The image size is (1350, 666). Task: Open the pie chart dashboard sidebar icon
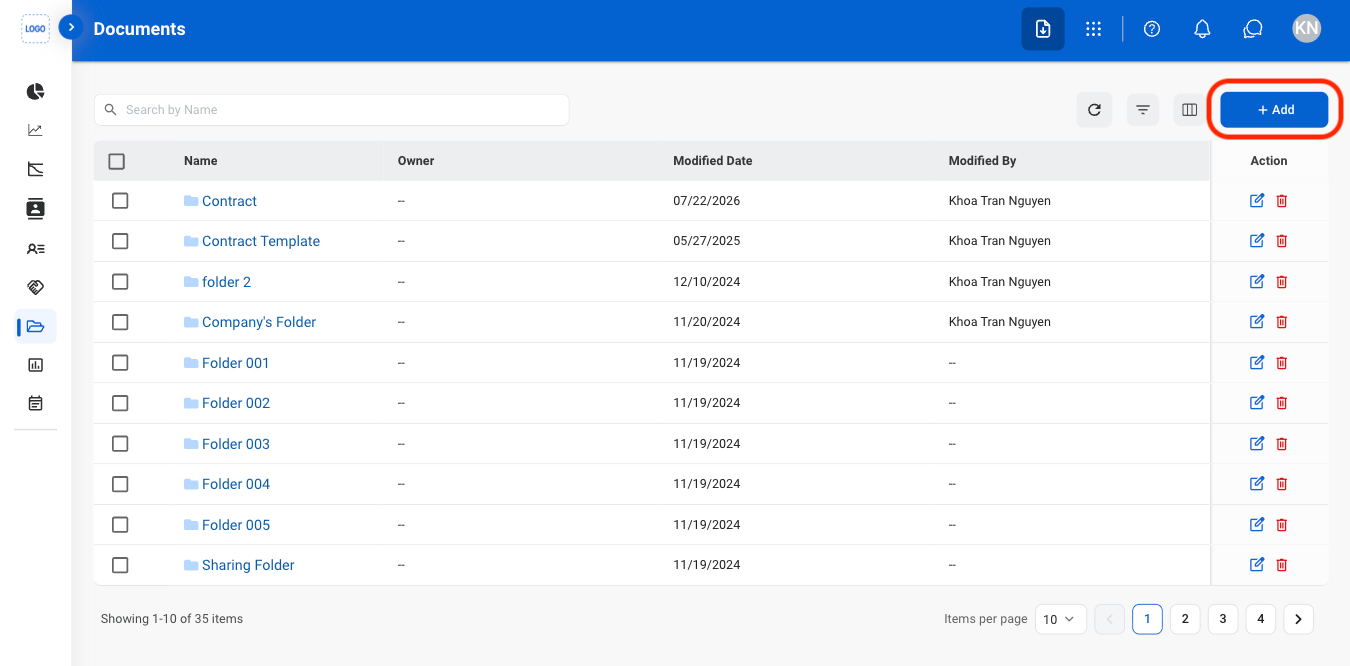(35, 92)
